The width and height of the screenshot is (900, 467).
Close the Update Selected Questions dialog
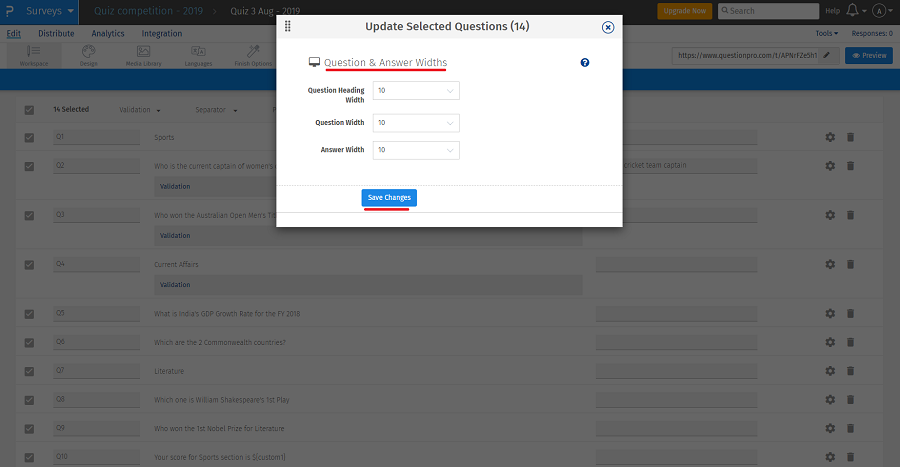tap(608, 28)
